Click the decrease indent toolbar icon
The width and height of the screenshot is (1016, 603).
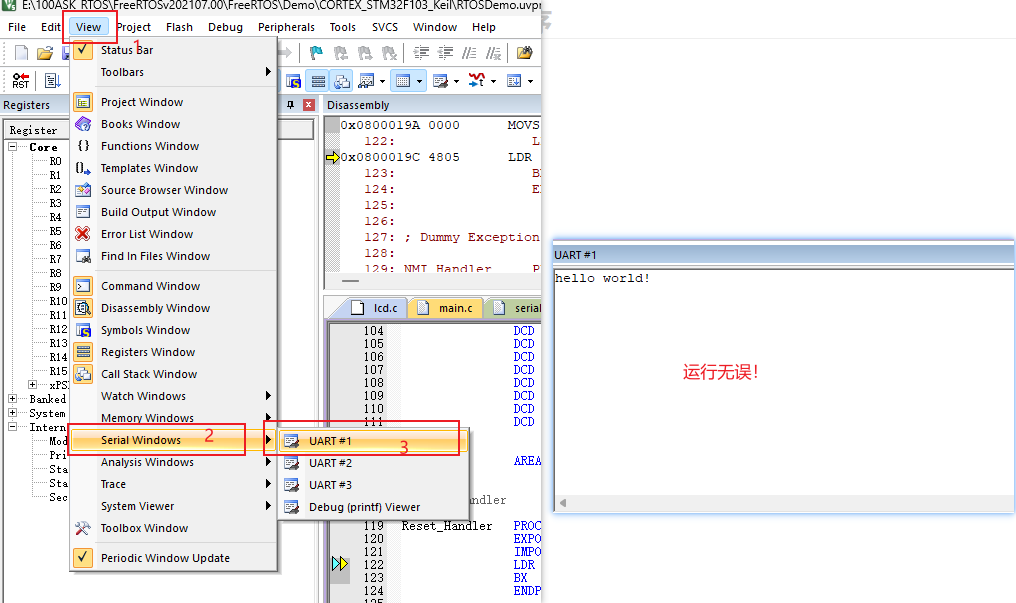[x=445, y=53]
